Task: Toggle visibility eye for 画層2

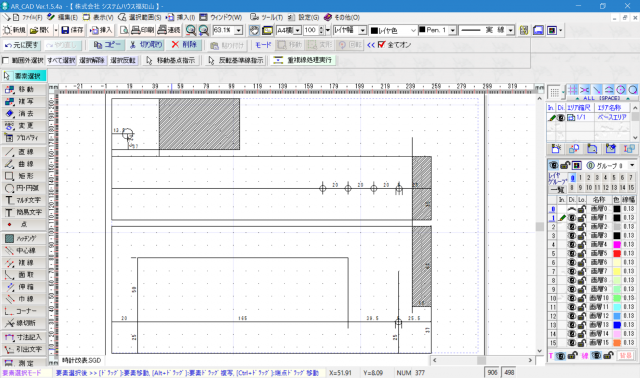Action: coord(572,227)
